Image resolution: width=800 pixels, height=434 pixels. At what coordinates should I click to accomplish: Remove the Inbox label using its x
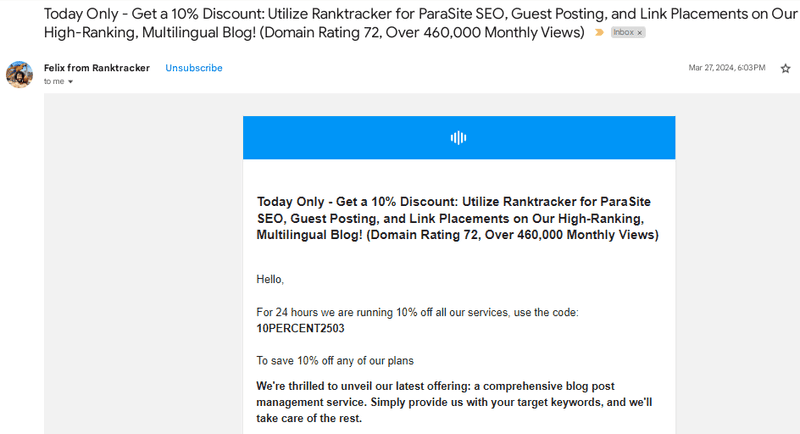pyautogui.click(x=640, y=33)
